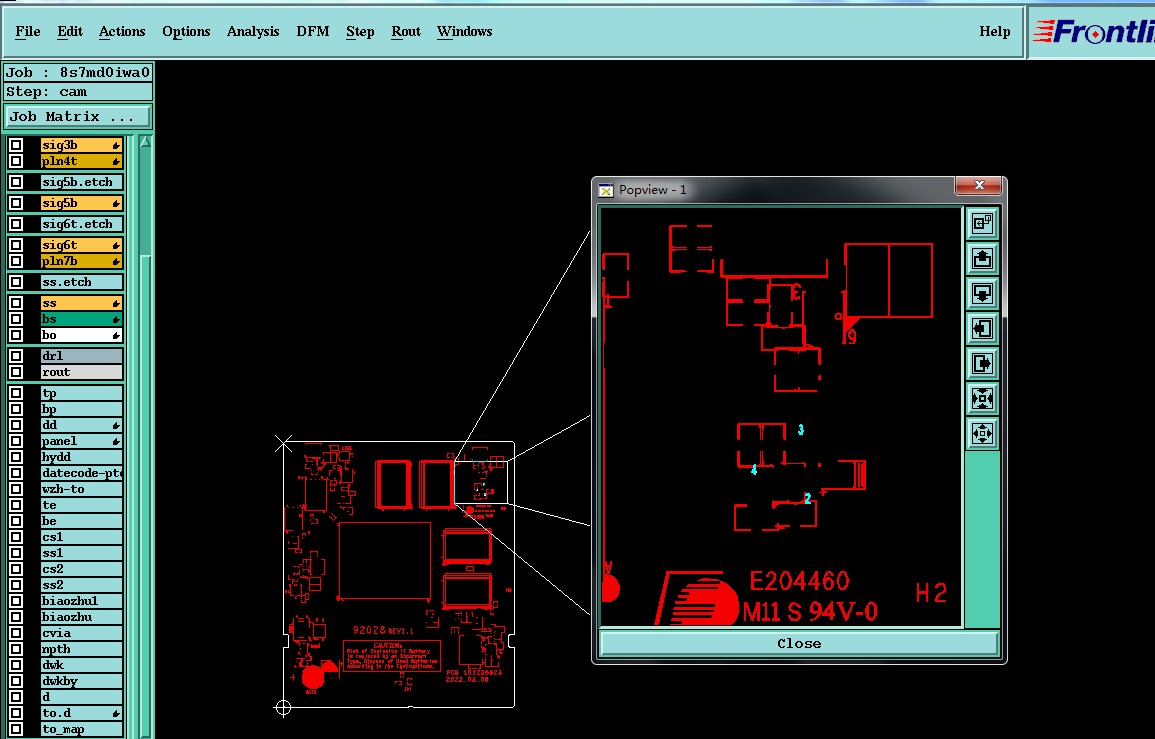Click the pan up icon in Popview

tap(982, 259)
